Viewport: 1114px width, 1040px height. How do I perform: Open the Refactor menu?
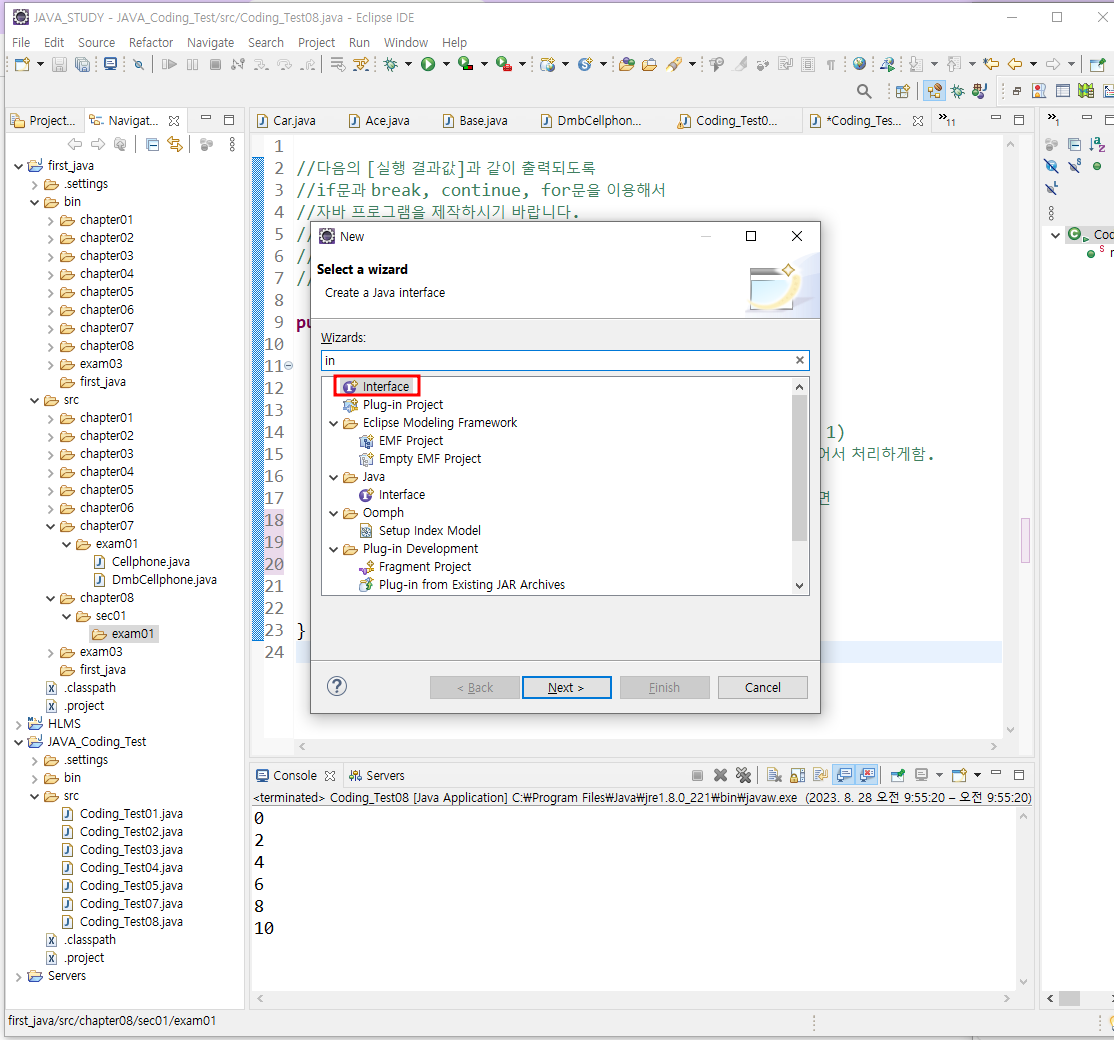tap(151, 43)
